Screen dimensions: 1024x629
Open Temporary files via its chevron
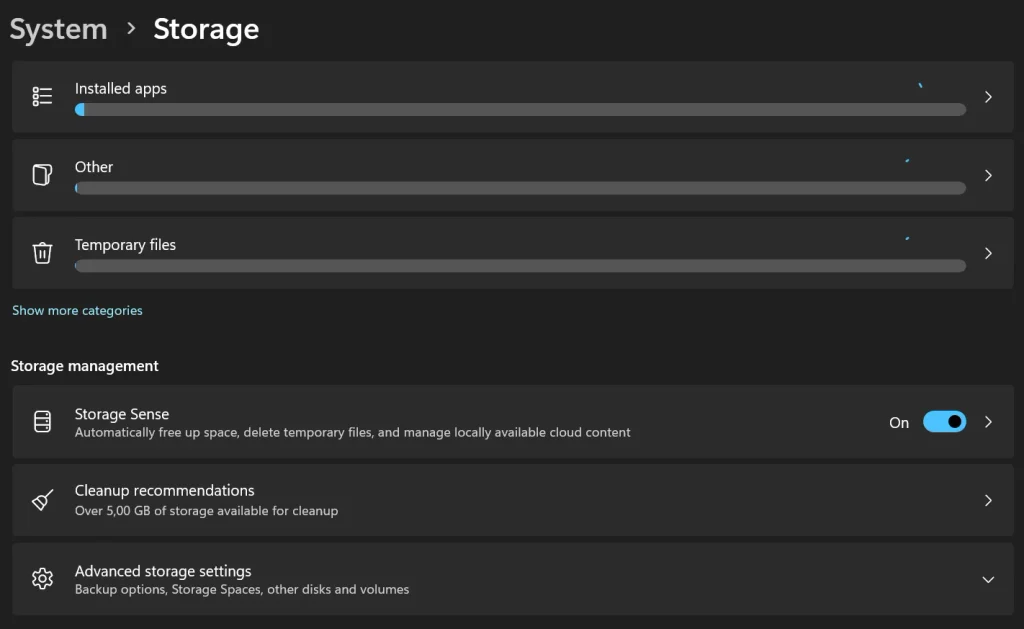988,253
